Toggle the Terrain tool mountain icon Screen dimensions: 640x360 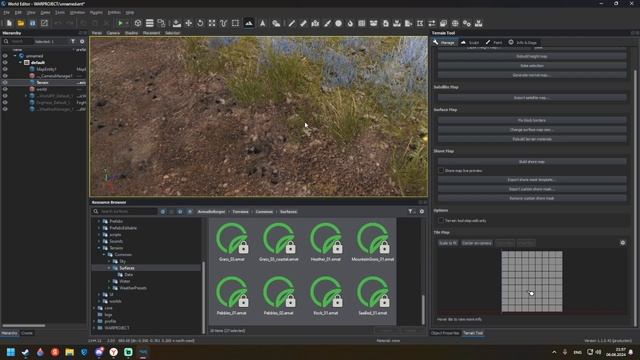point(249,23)
